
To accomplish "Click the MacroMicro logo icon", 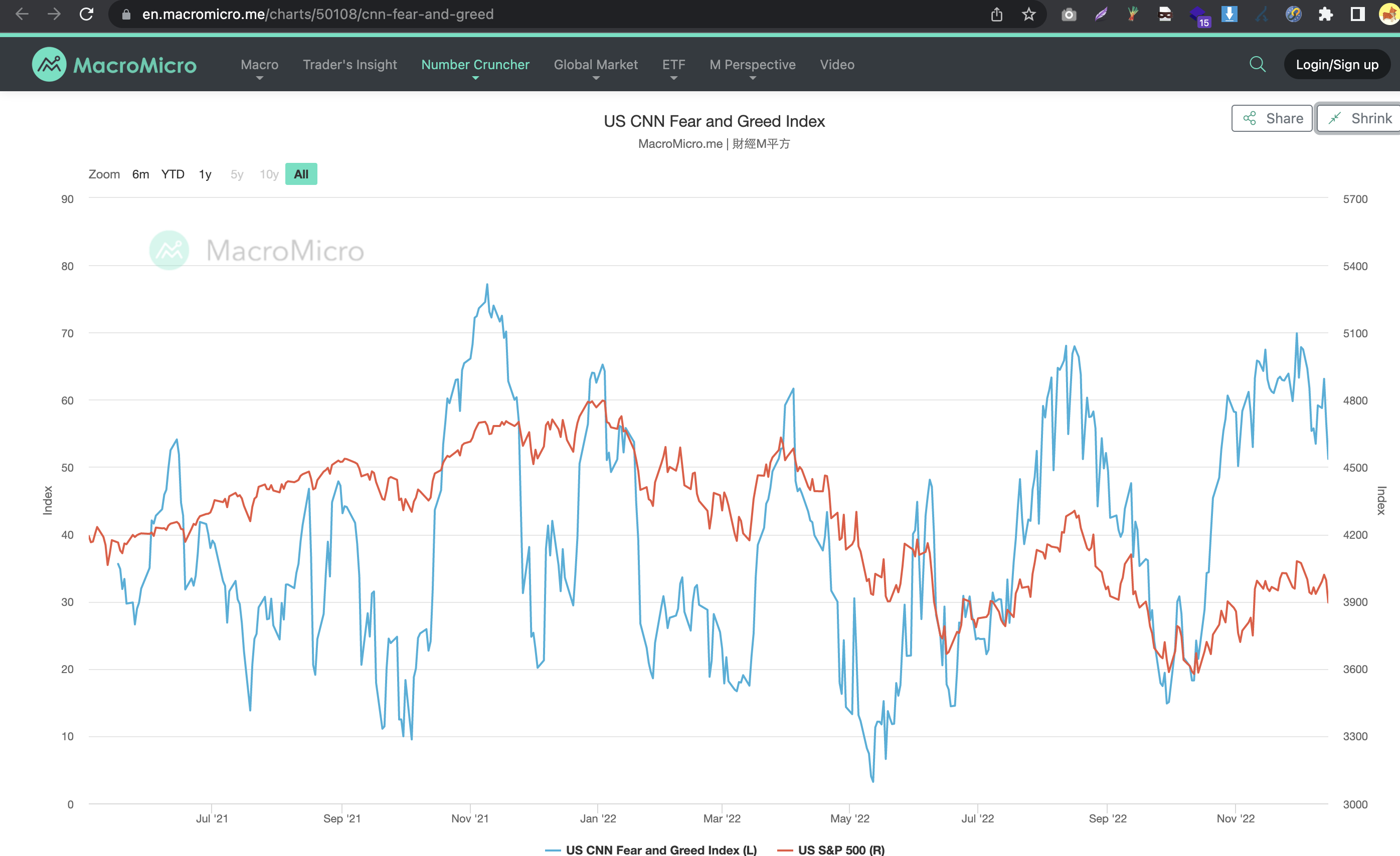I will tap(49, 64).
